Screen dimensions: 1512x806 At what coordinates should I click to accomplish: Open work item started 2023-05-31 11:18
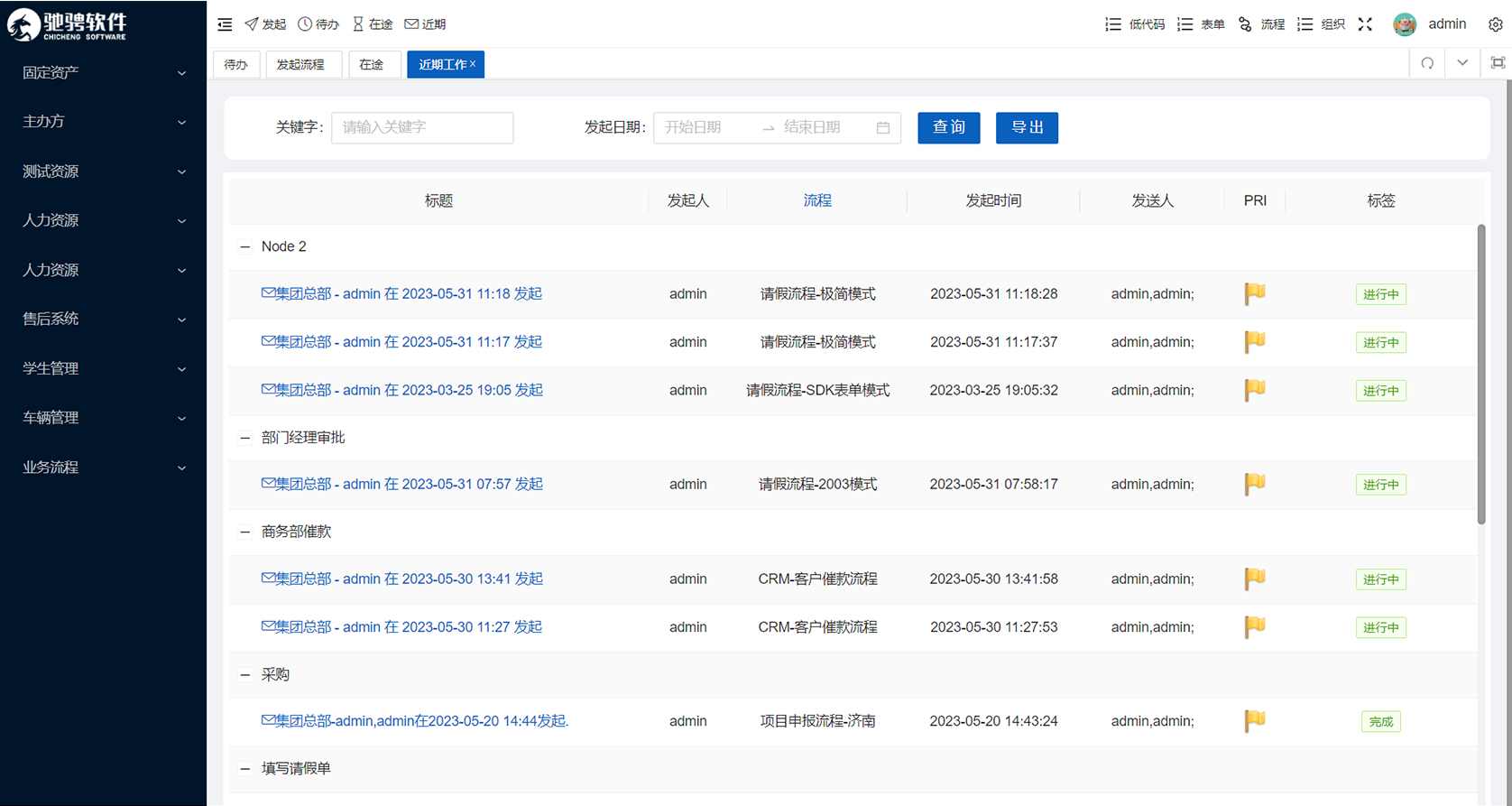point(401,293)
